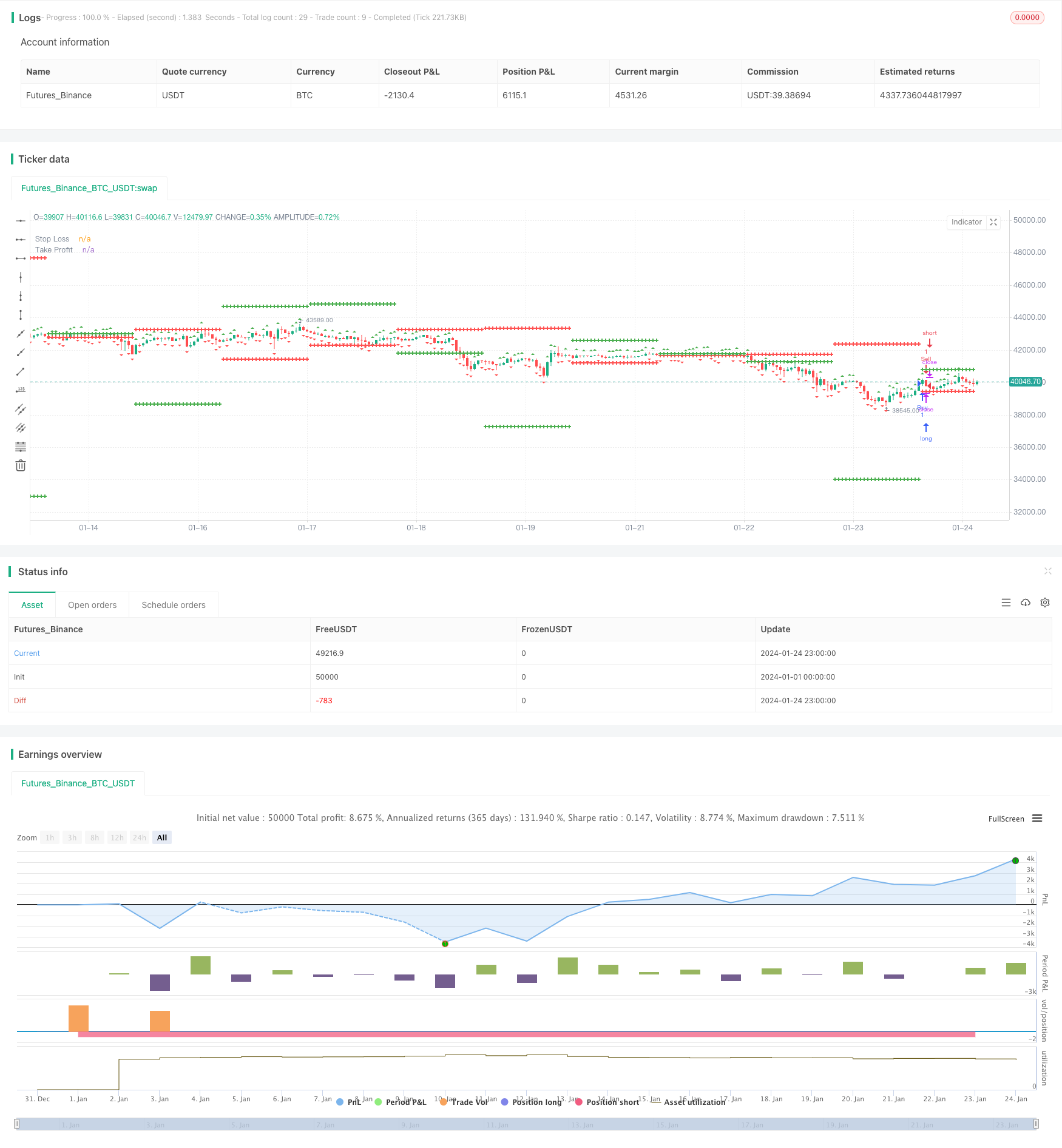Click the Commission value USDT:39.38694
1062x1148 pixels.
click(779, 95)
